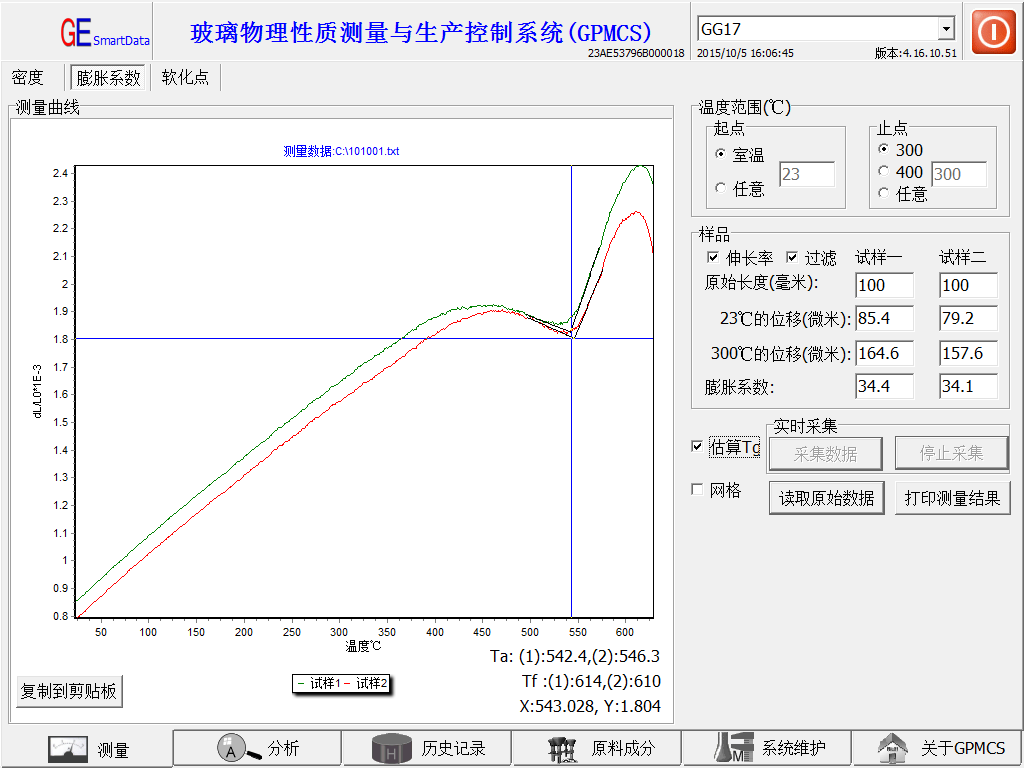Open the 软化点 tab
1024x768 pixels.
point(185,77)
